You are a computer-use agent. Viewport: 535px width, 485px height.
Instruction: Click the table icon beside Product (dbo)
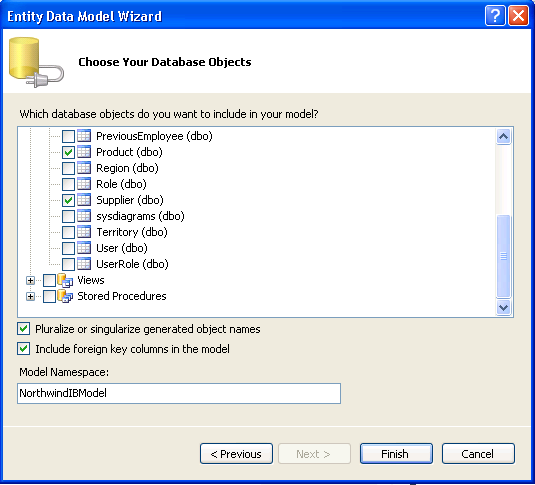point(84,152)
